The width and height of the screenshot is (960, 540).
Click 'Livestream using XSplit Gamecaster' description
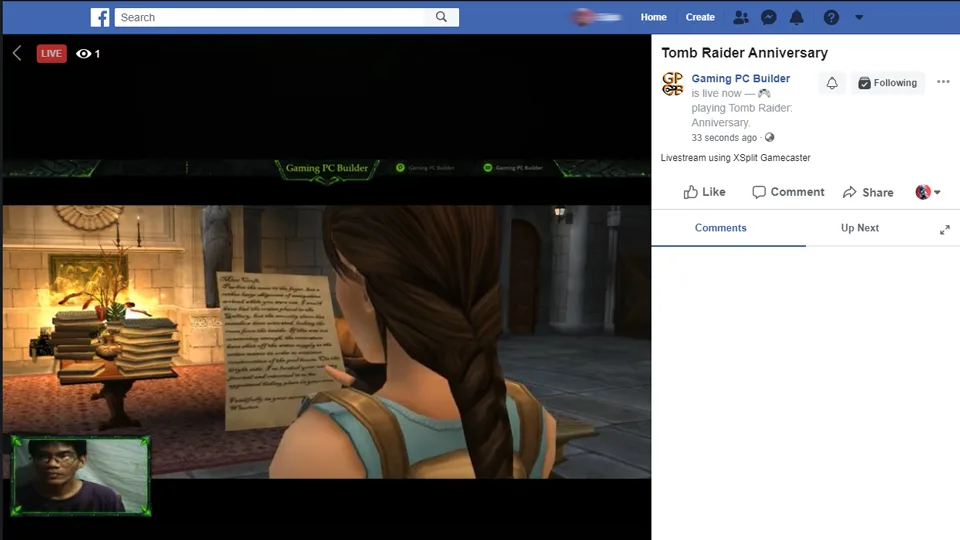pos(735,157)
